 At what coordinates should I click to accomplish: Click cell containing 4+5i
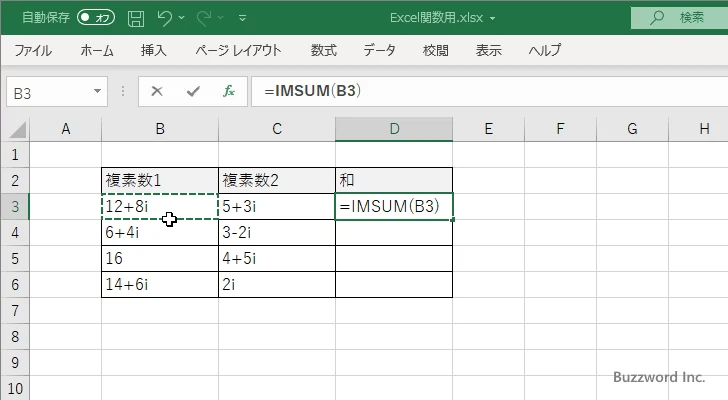[277, 258]
